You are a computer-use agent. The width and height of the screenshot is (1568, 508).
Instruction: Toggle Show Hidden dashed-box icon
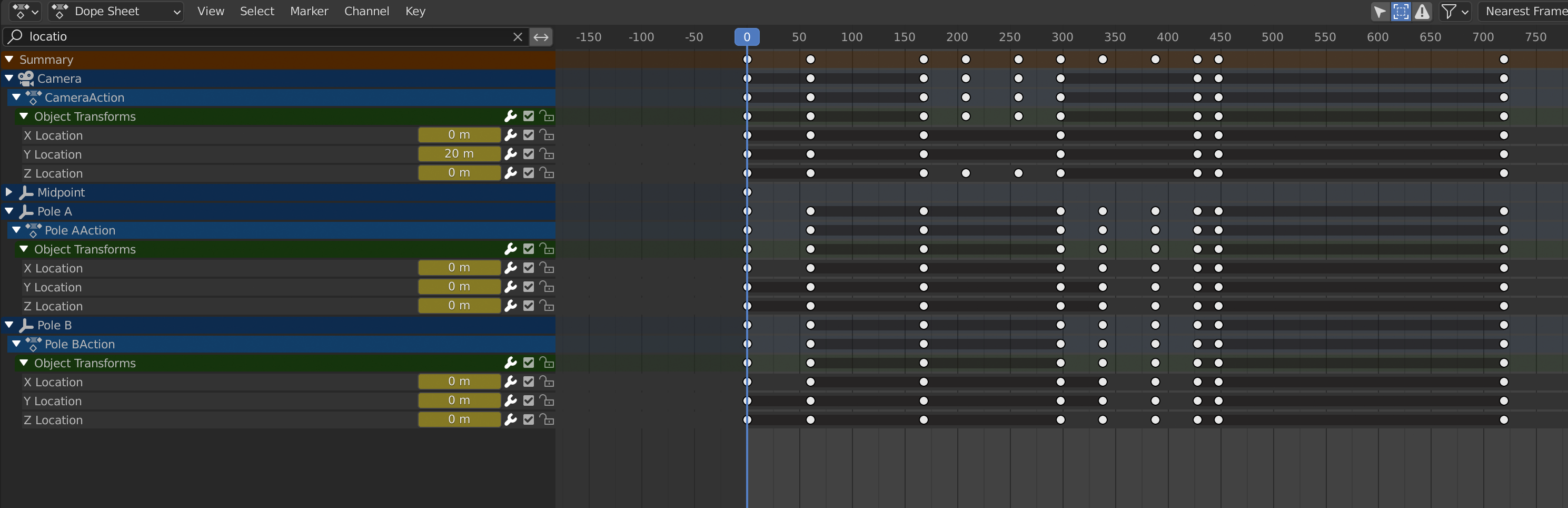click(x=1401, y=11)
